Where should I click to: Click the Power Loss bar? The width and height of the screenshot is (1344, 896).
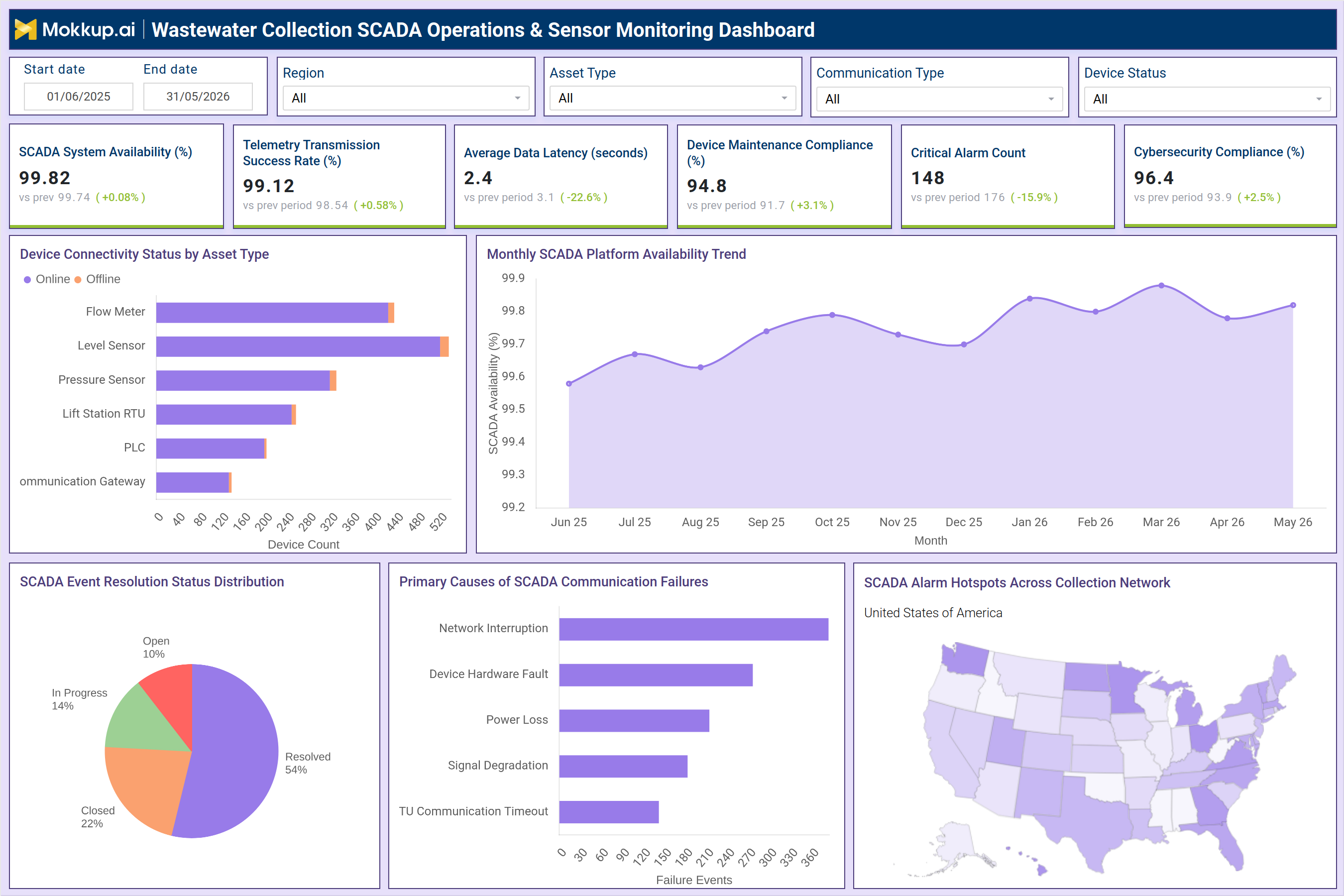(x=634, y=721)
